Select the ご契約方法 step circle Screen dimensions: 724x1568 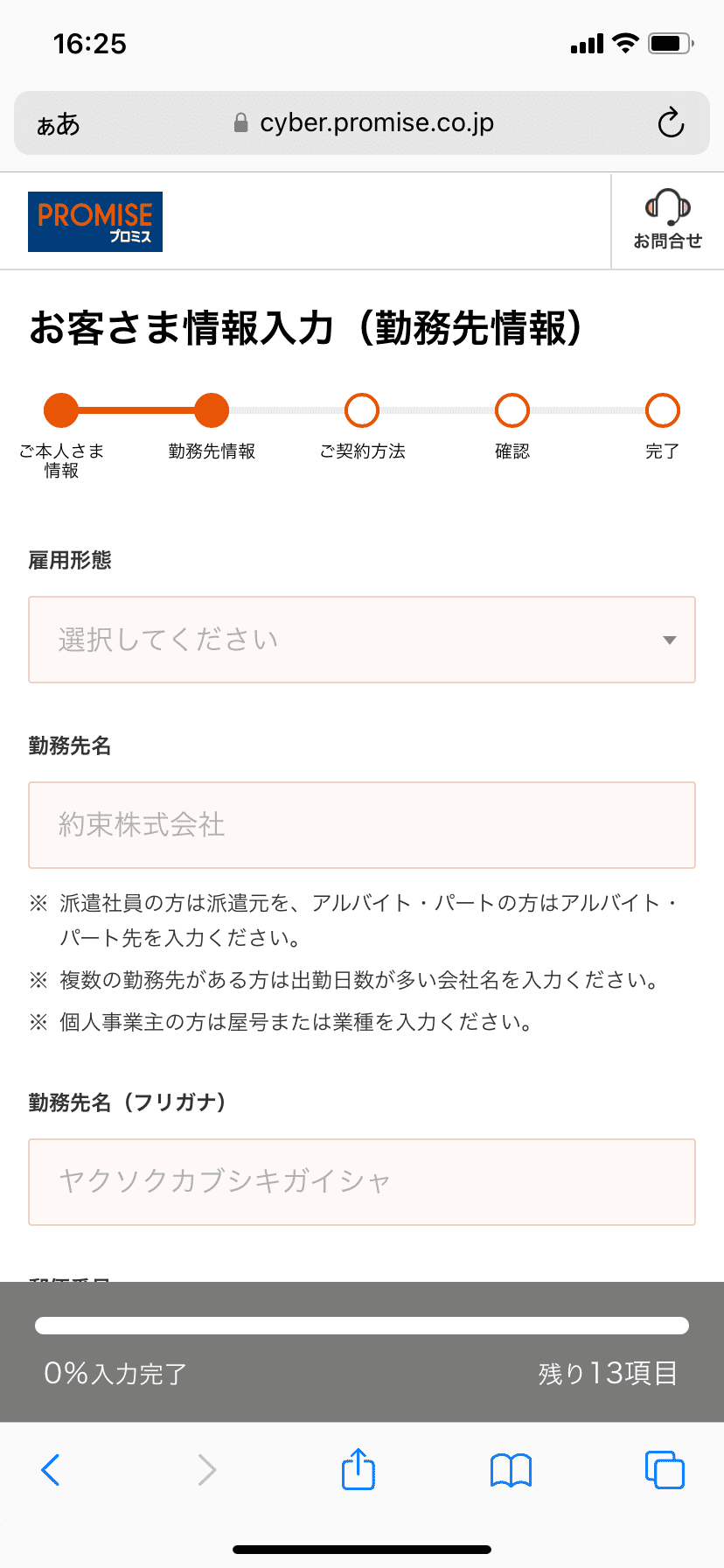point(362,409)
